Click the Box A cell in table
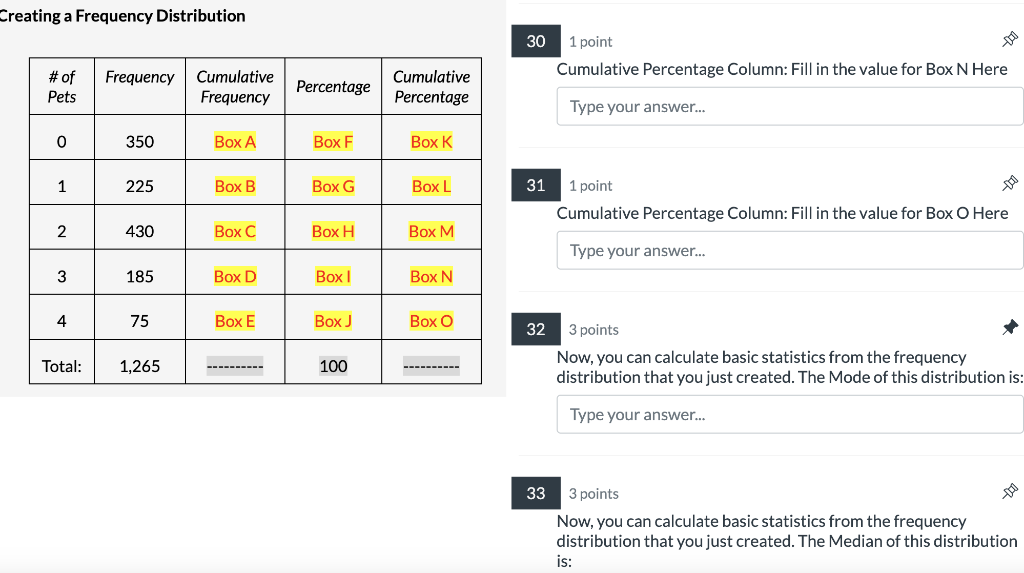This screenshot has height=573, width=1024. pos(235,142)
